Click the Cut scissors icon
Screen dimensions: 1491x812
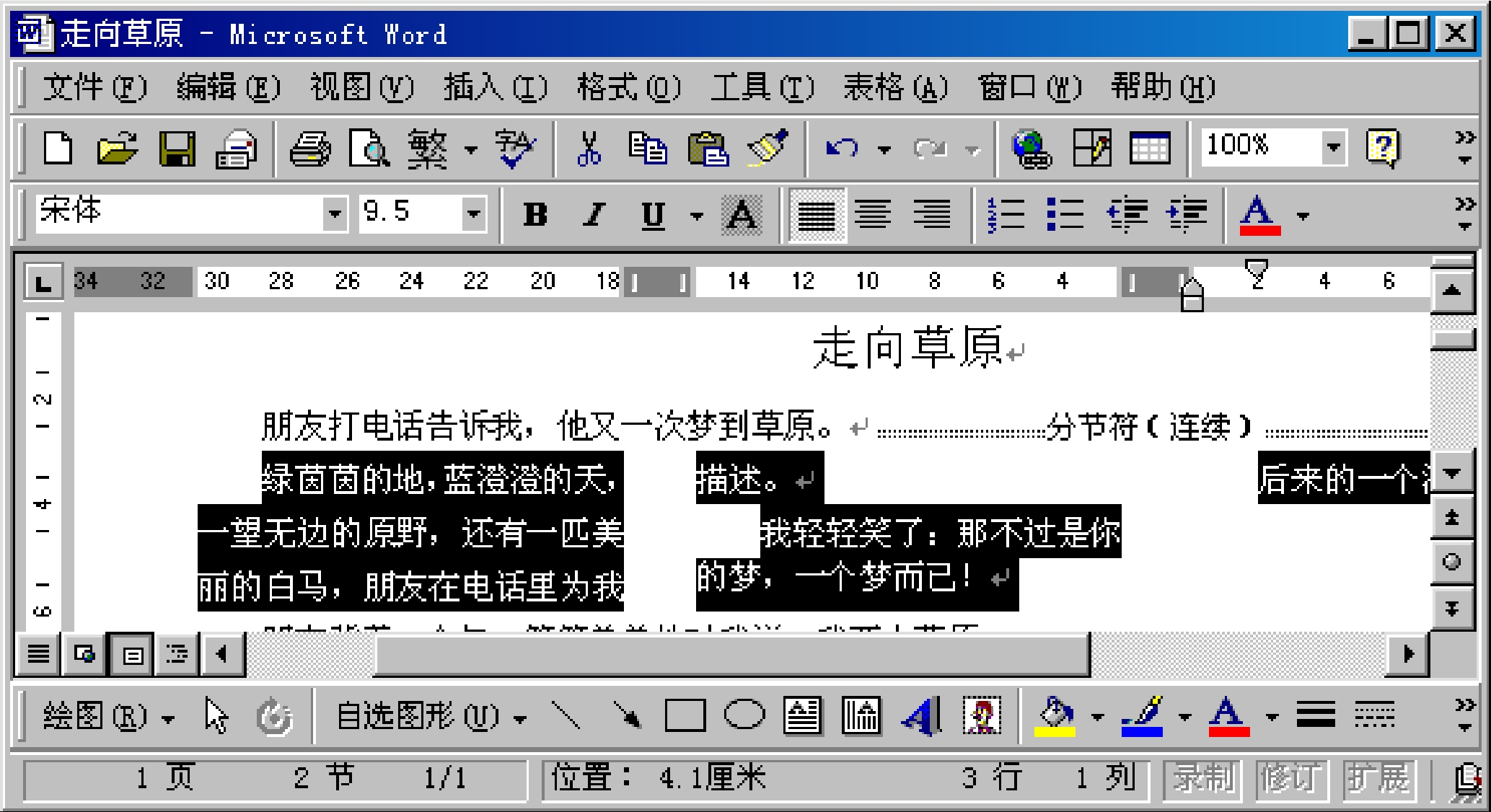[589, 149]
